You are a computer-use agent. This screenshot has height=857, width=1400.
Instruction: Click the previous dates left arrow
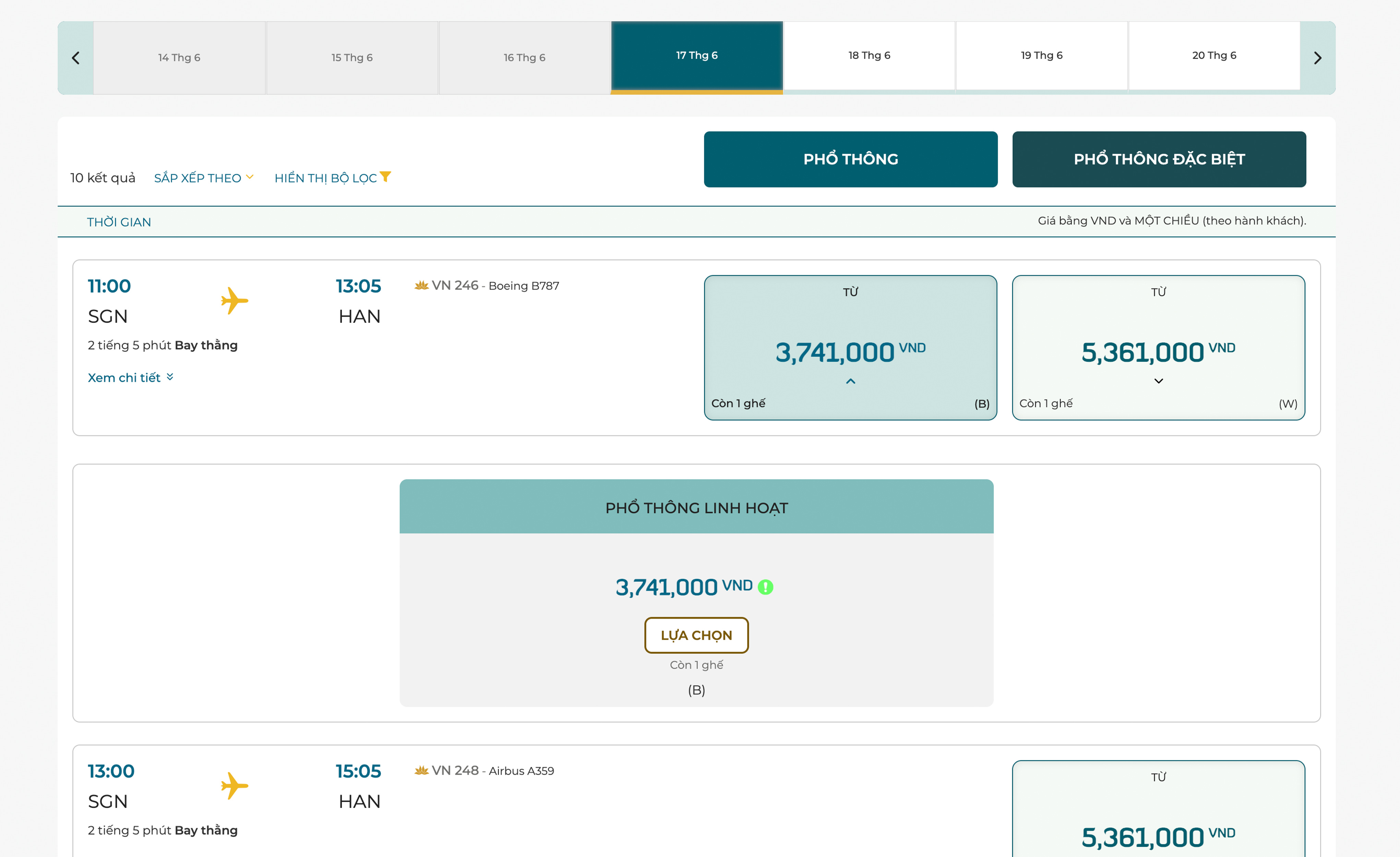[x=75, y=58]
